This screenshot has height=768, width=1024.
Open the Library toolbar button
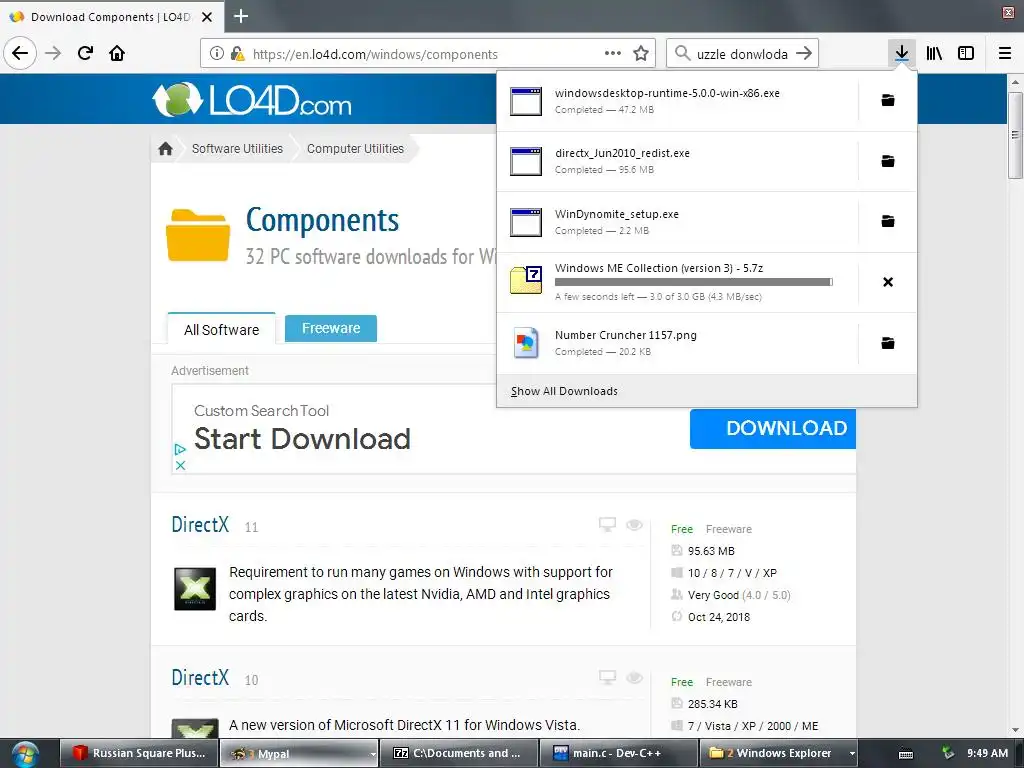coord(934,53)
